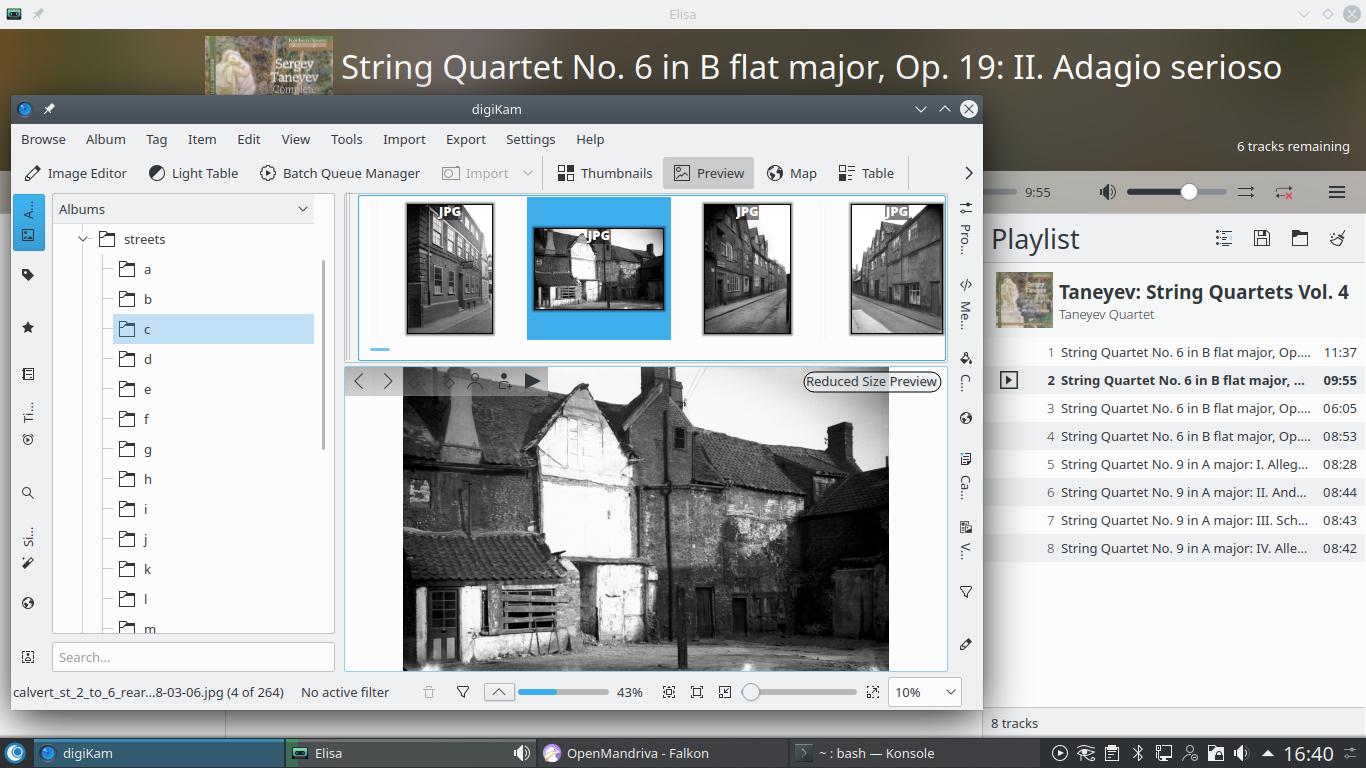Open the Elisa hamburger menu
Viewport: 1366px width, 768px height.
pos(1337,192)
